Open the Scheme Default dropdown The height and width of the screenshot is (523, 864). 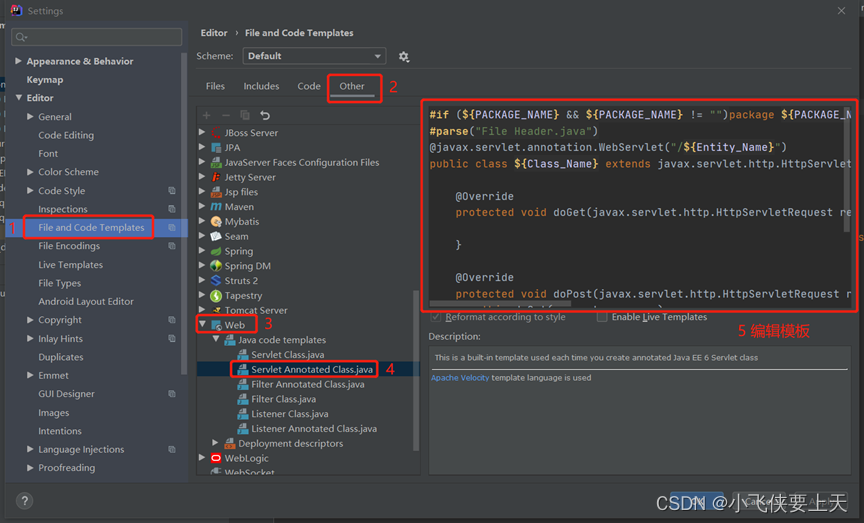point(314,56)
